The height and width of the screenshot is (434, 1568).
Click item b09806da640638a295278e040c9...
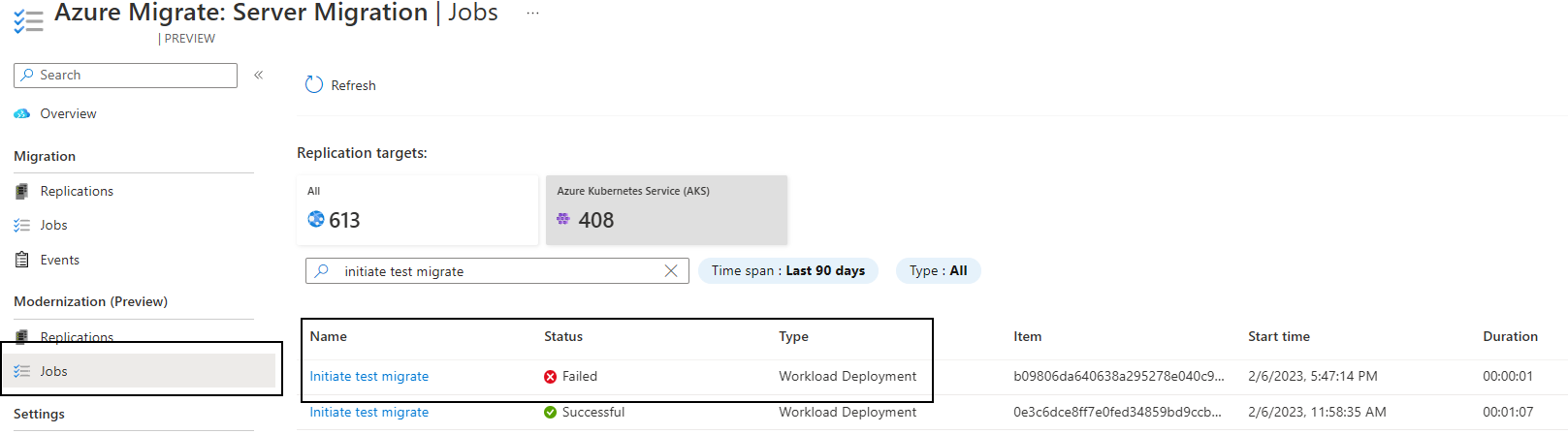(1119, 376)
